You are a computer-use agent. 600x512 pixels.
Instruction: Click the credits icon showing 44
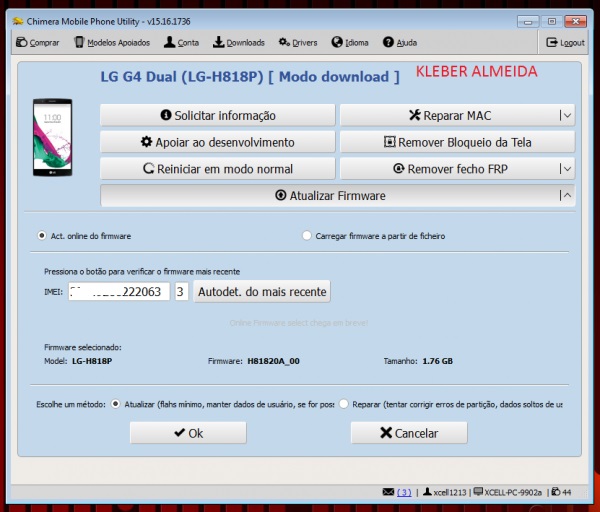[x=556, y=492]
